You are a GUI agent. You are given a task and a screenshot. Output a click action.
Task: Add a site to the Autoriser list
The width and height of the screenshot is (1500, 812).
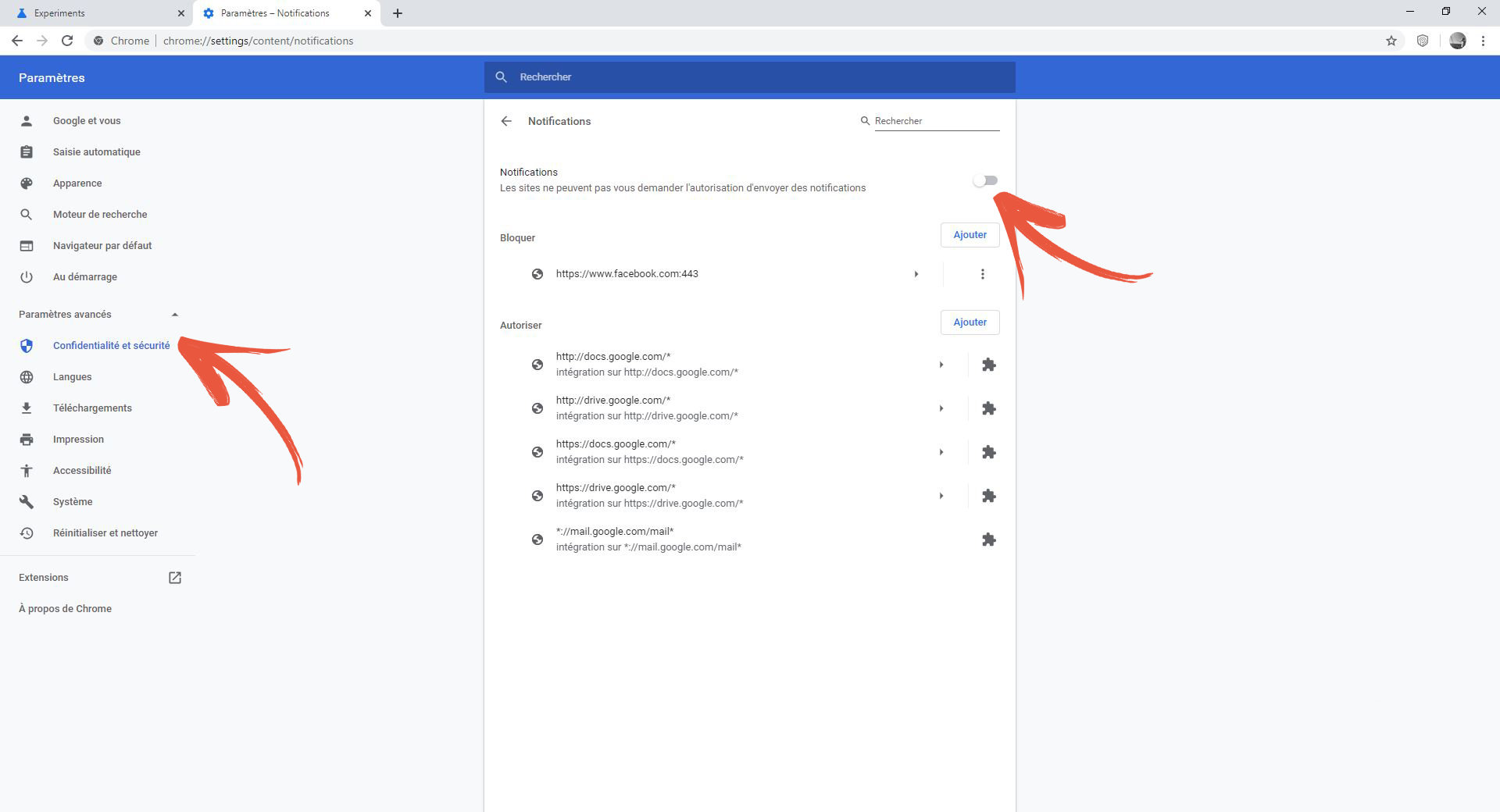970,322
